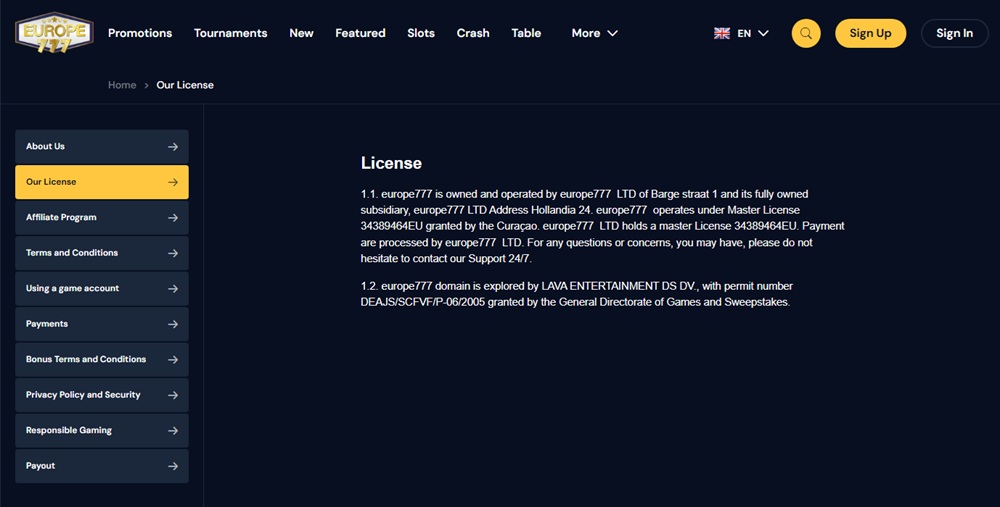The height and width of the screenshot is (507, 1000).
Task: Open Terms and Conditions sidebar link
Action: [x=102, y=253]
